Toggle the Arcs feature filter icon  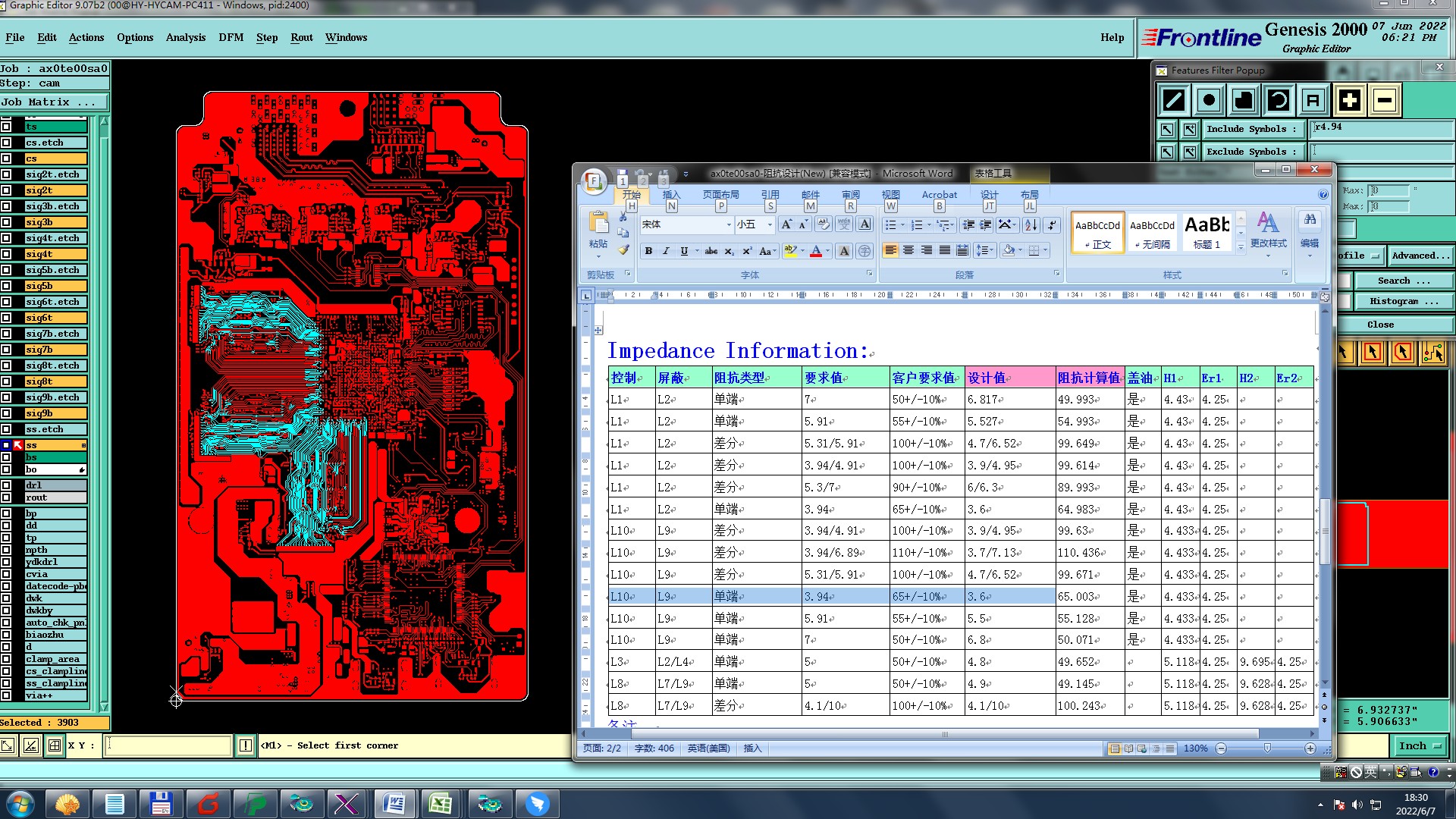point(1279,100)
